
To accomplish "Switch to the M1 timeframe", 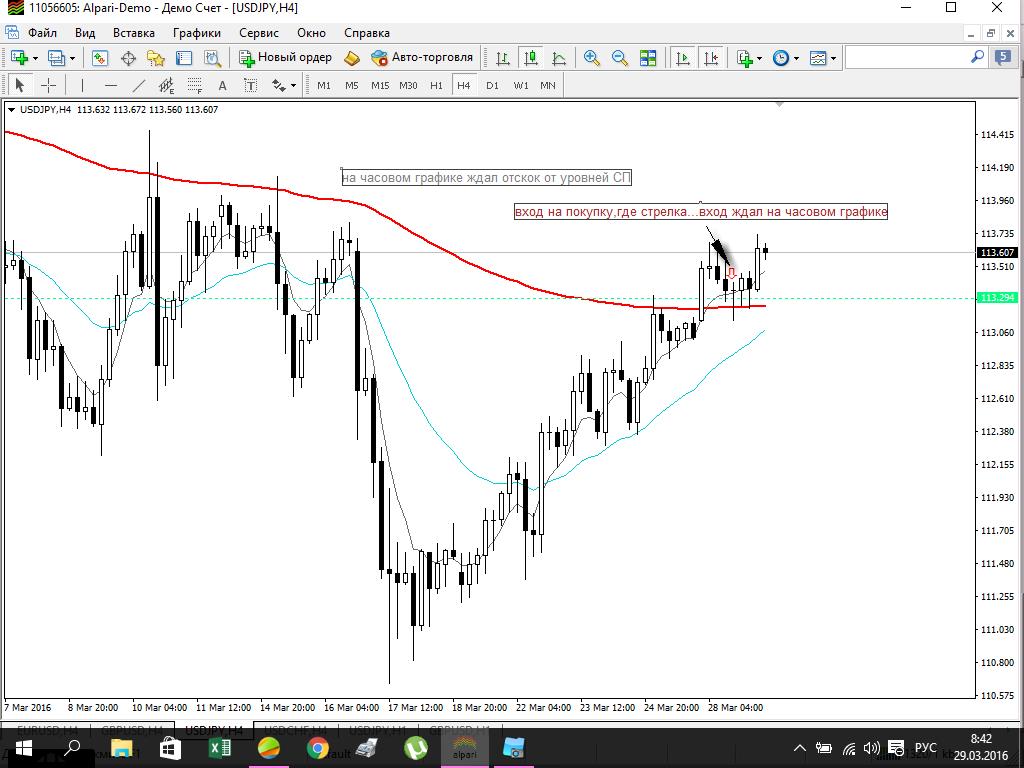I will coord(324,86).
